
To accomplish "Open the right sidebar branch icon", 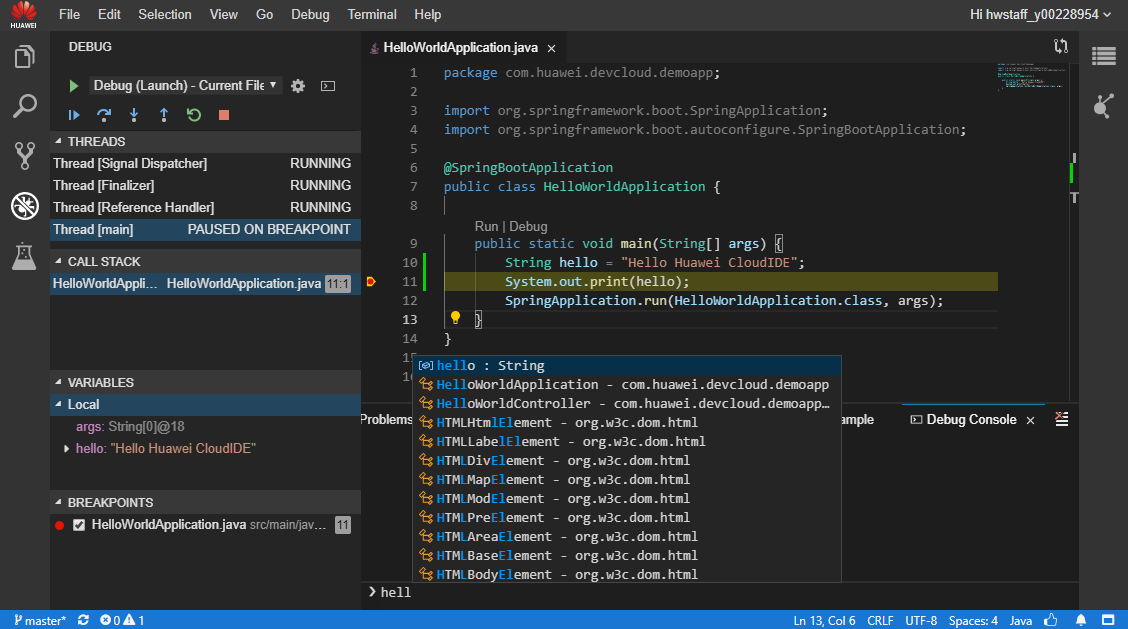I will (x=1104, y=107).
